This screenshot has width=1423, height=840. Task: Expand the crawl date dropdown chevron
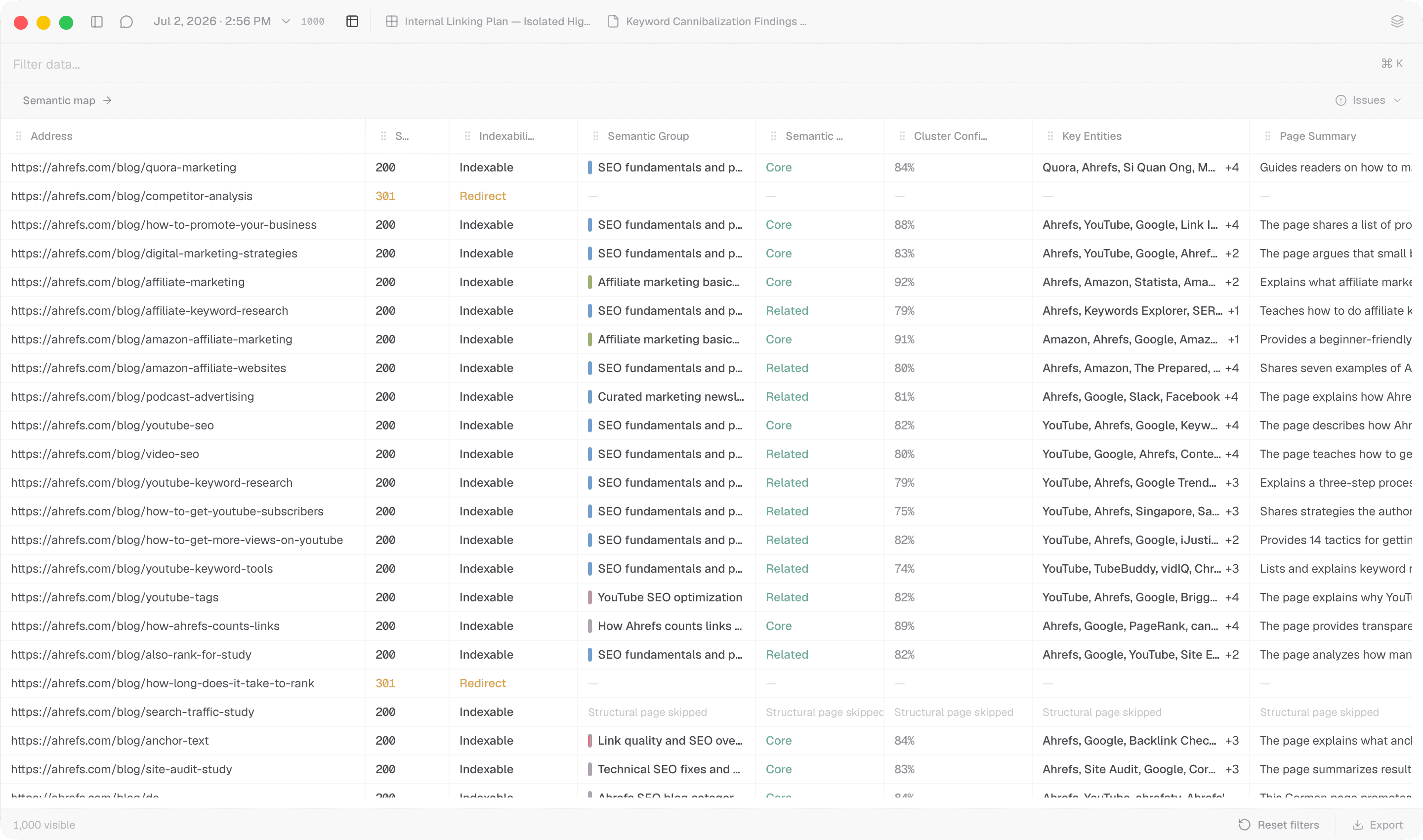point(286,22)
